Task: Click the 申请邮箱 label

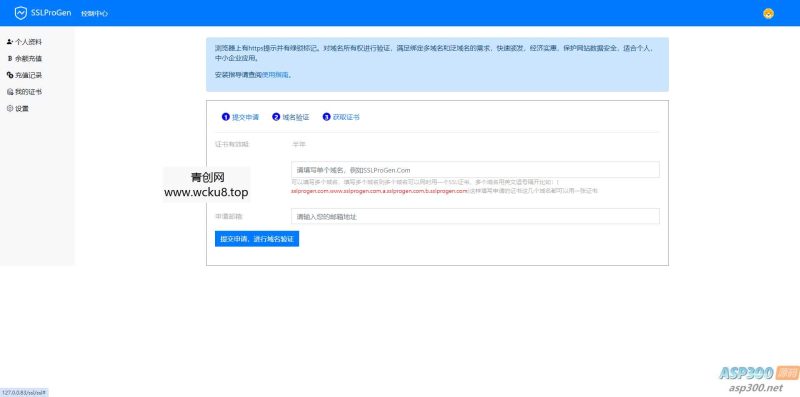Action: (x=229, y=216)
